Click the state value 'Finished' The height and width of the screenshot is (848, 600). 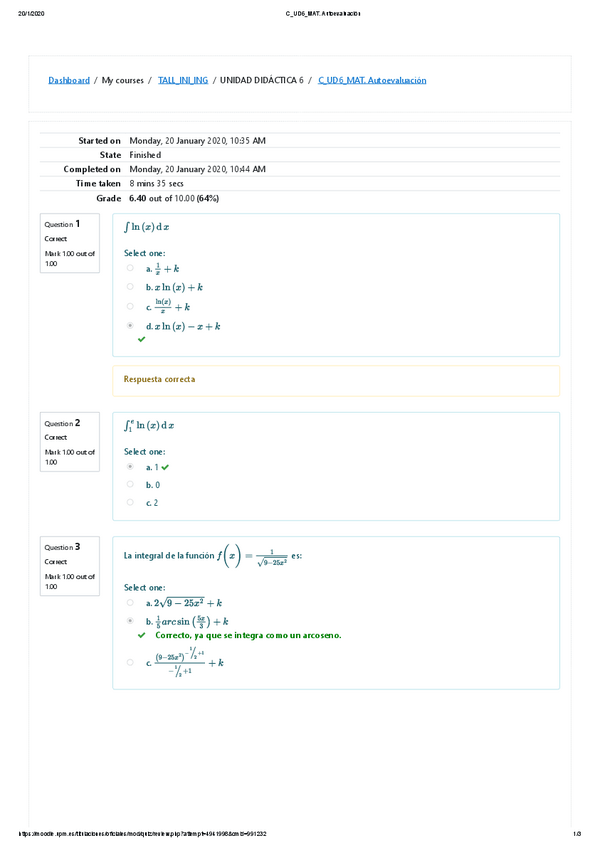[x=145, y=155]
